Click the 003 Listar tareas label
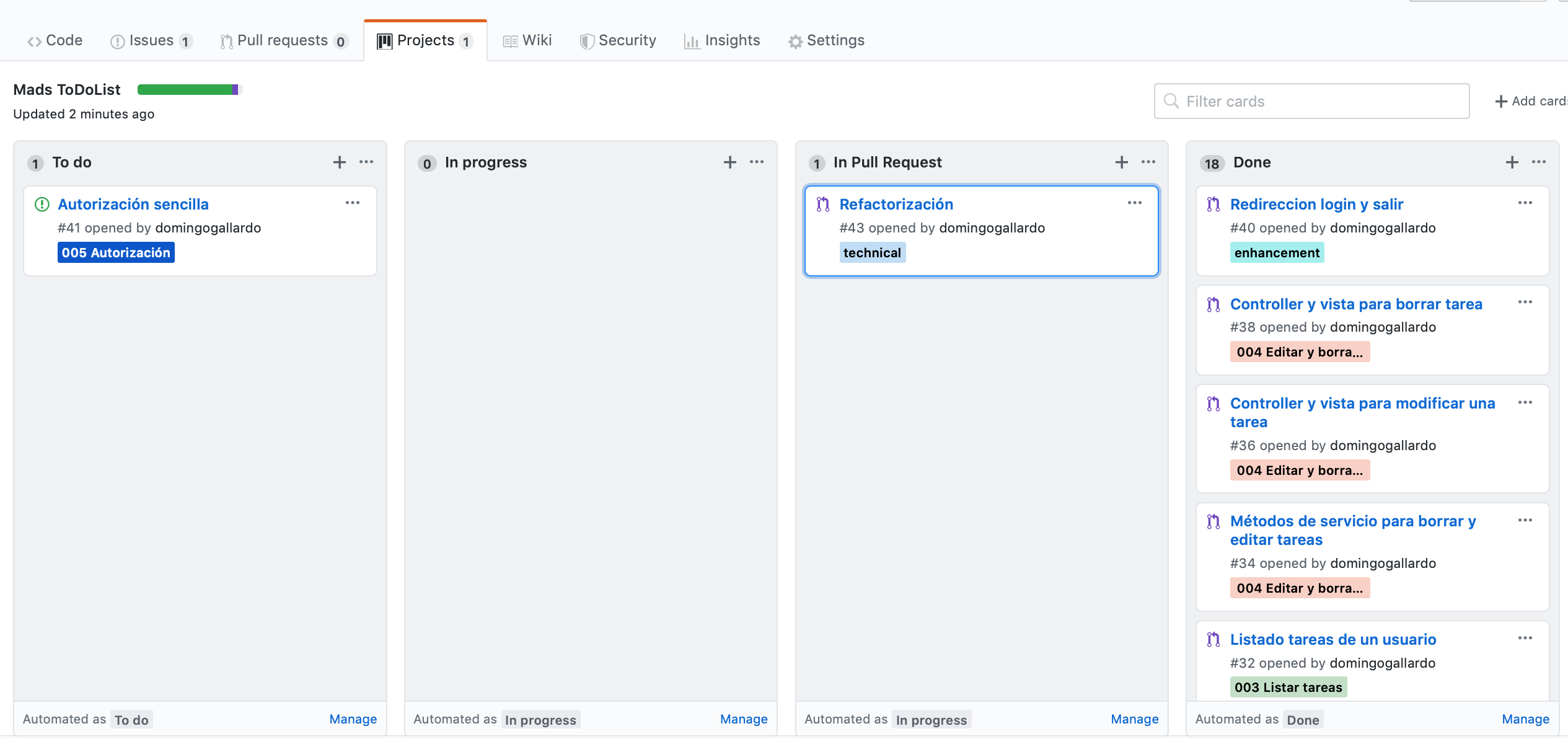 point(1288,688)
